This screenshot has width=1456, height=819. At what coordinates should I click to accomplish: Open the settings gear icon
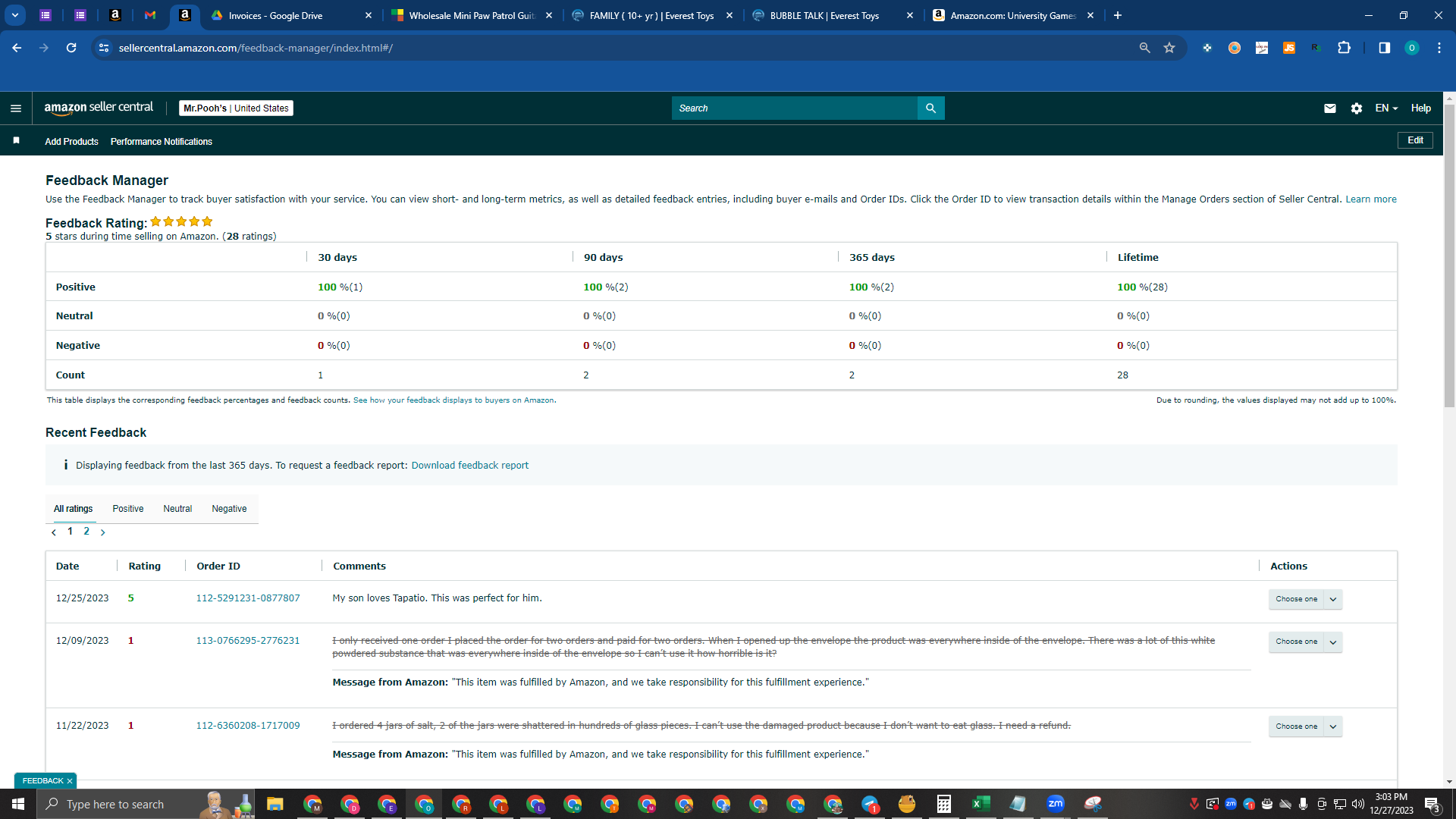click(x=1357, y=108)
